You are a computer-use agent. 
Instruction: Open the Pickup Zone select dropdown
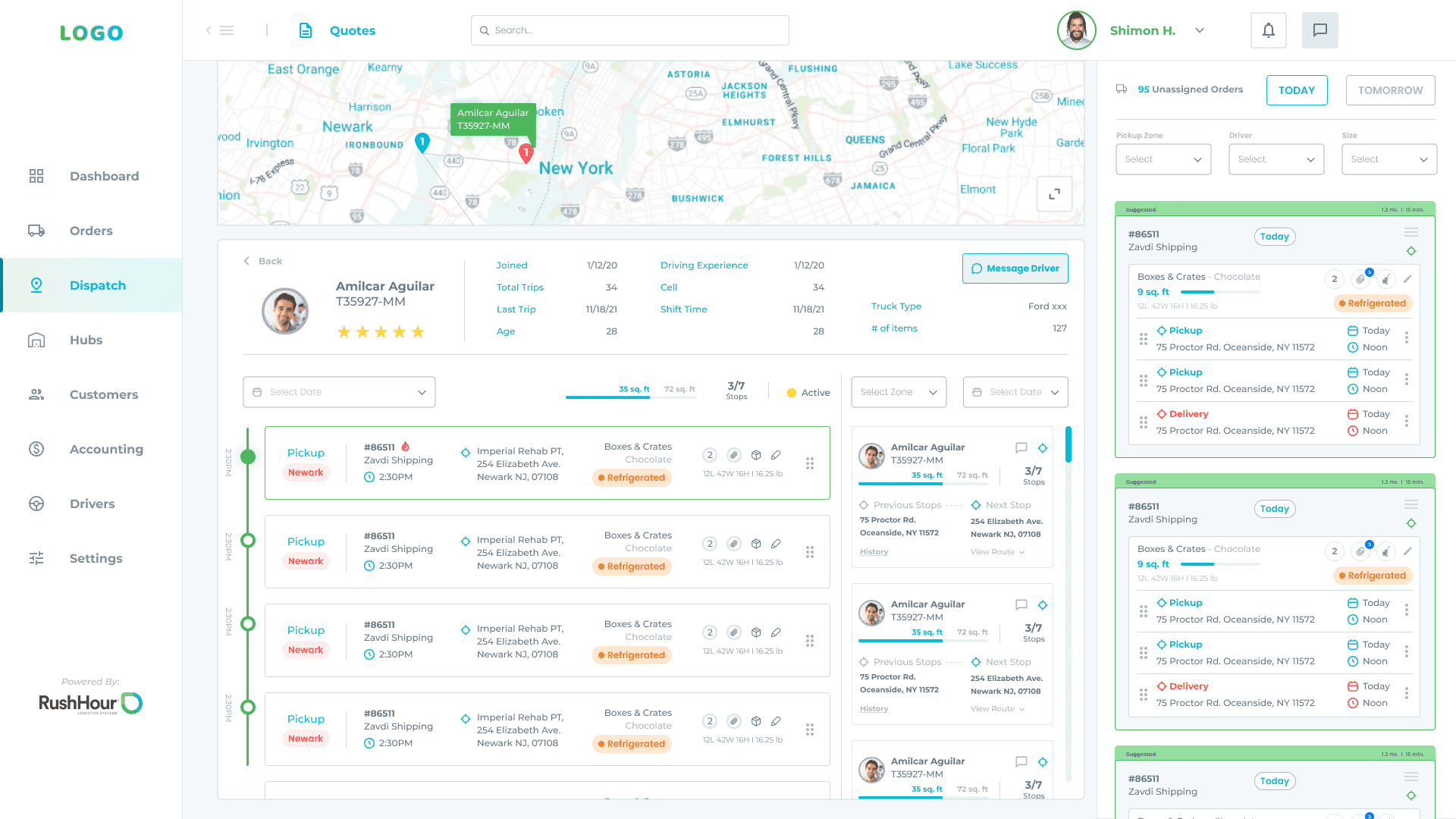1163,159
